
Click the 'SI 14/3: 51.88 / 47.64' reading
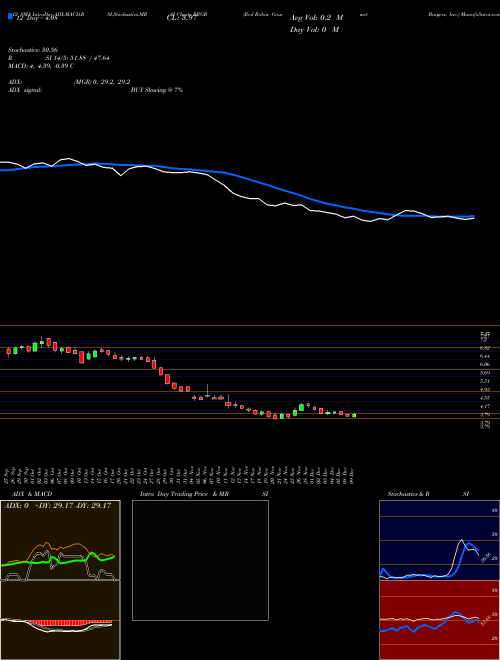(78, 58)
